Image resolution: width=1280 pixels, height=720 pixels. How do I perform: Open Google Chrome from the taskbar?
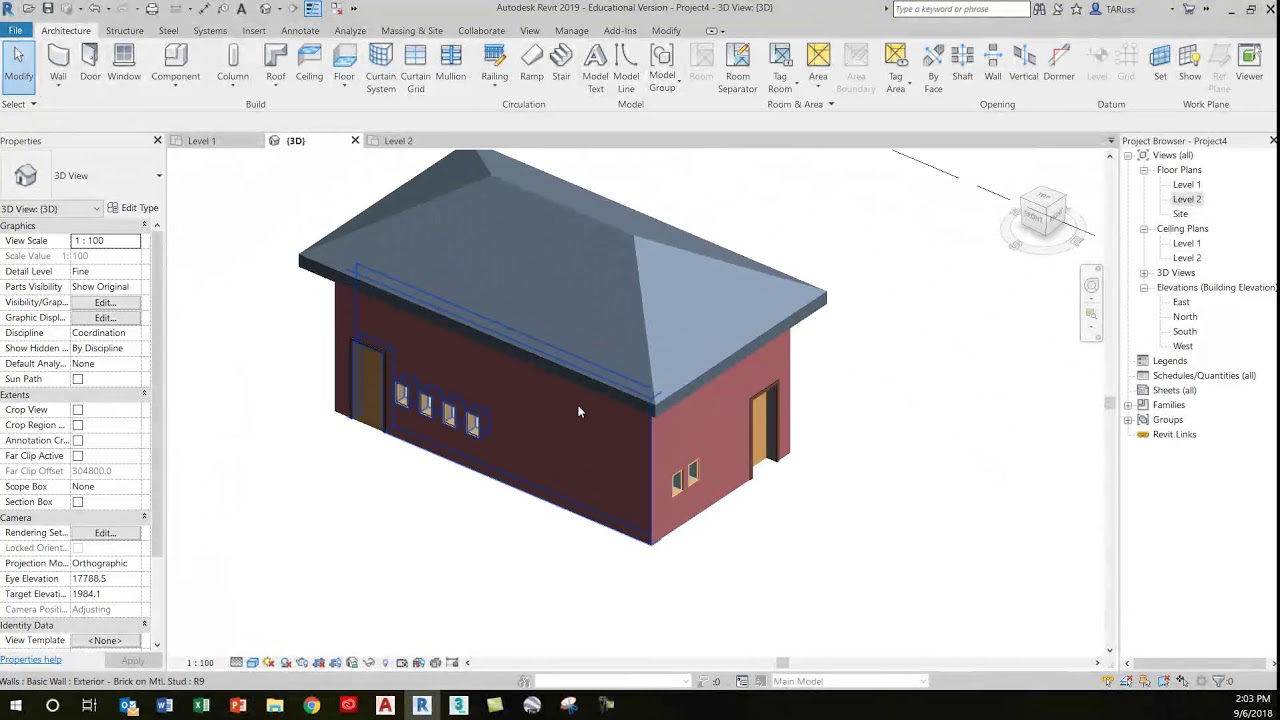pyautogui.click(x=312, y=705)
